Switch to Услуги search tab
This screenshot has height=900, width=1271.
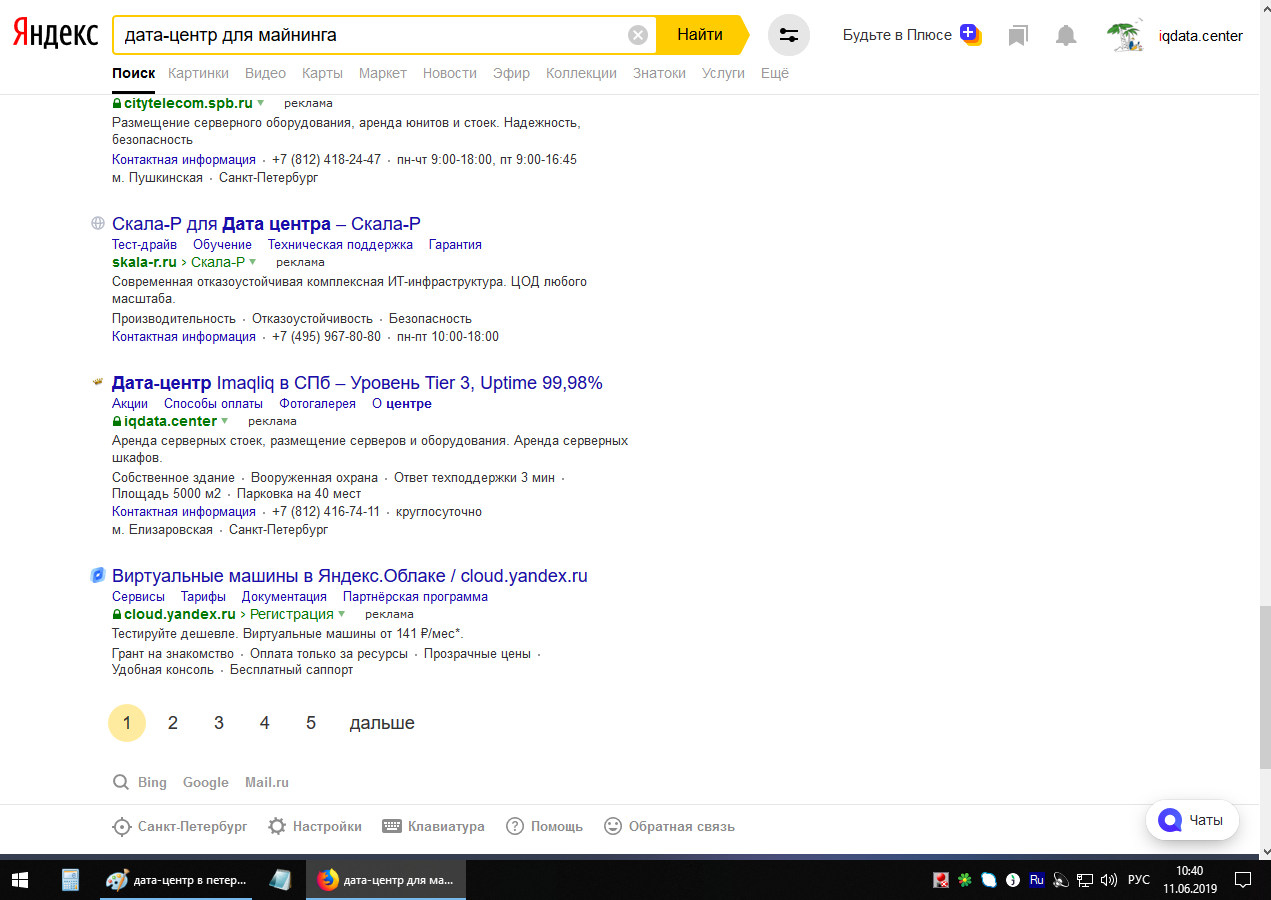coord(723,73)
